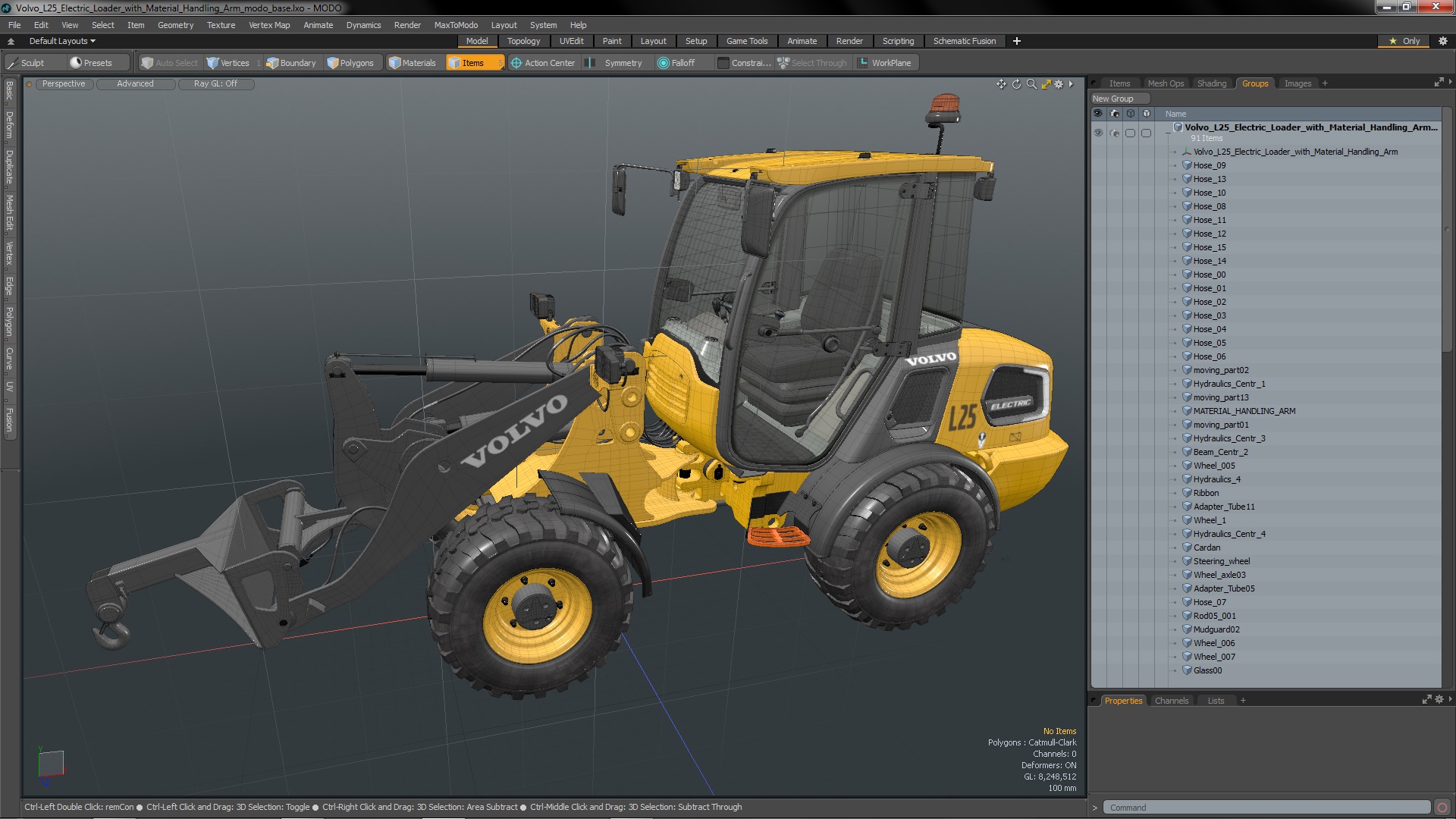
Task: Open layout settings gear at top right
Action: (x=1442, y=41)
